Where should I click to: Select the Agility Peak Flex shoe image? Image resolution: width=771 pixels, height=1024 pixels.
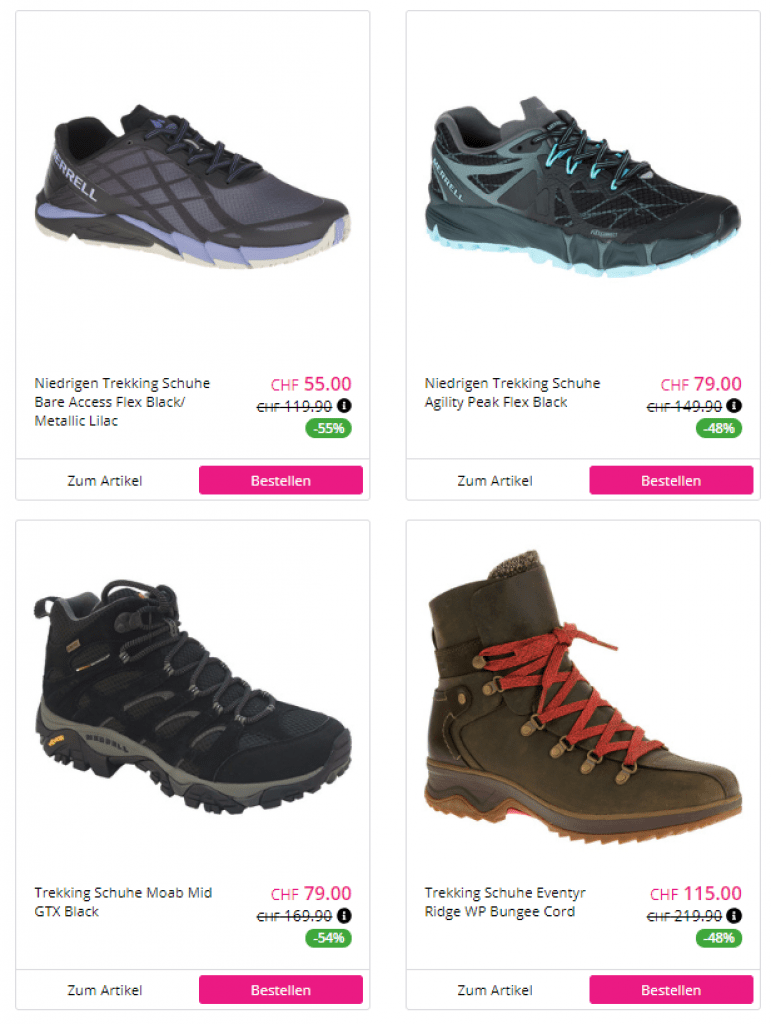[583, 187]
